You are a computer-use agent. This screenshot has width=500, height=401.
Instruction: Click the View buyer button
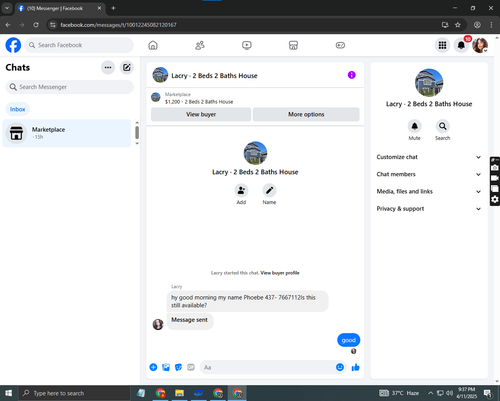(x=201, y=114)
